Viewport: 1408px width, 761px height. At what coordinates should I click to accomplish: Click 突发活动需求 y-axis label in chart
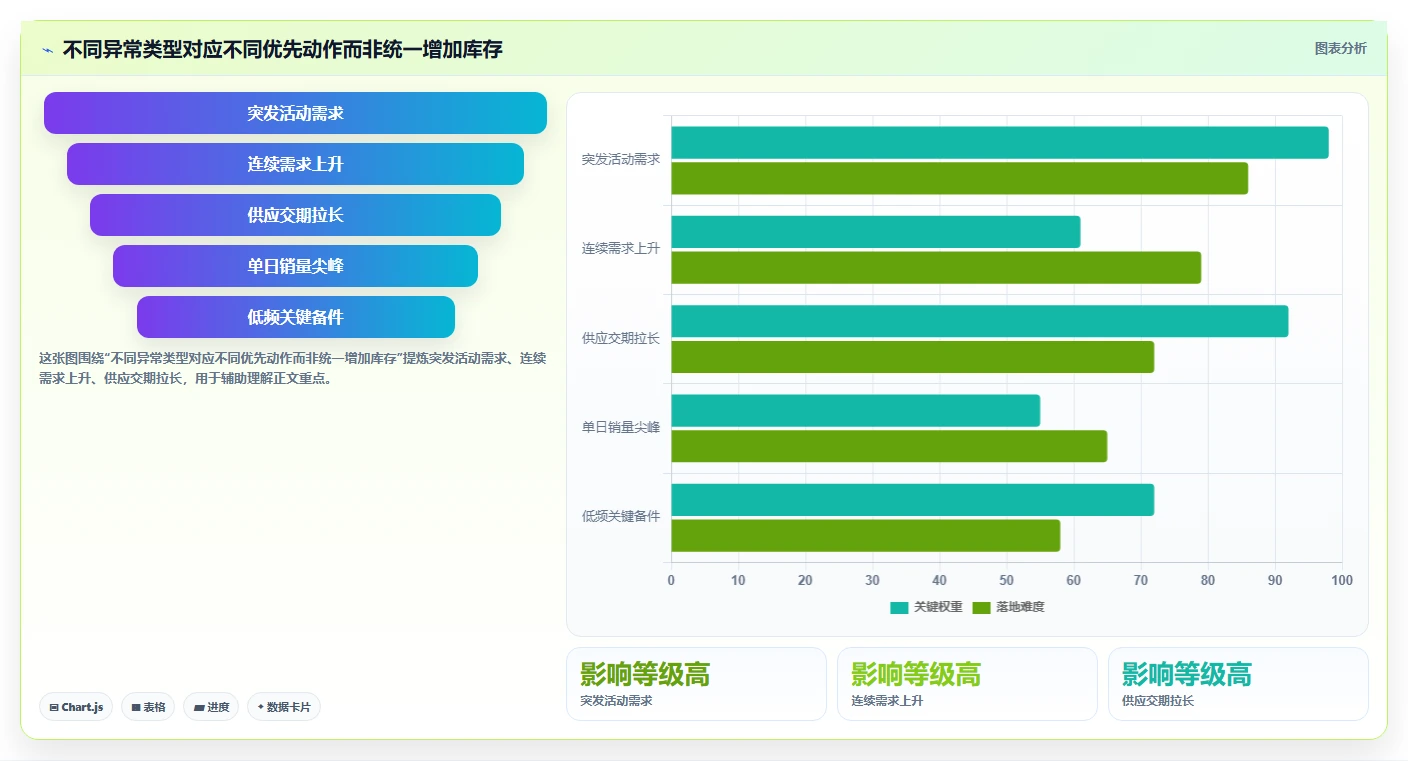(621, 160)
